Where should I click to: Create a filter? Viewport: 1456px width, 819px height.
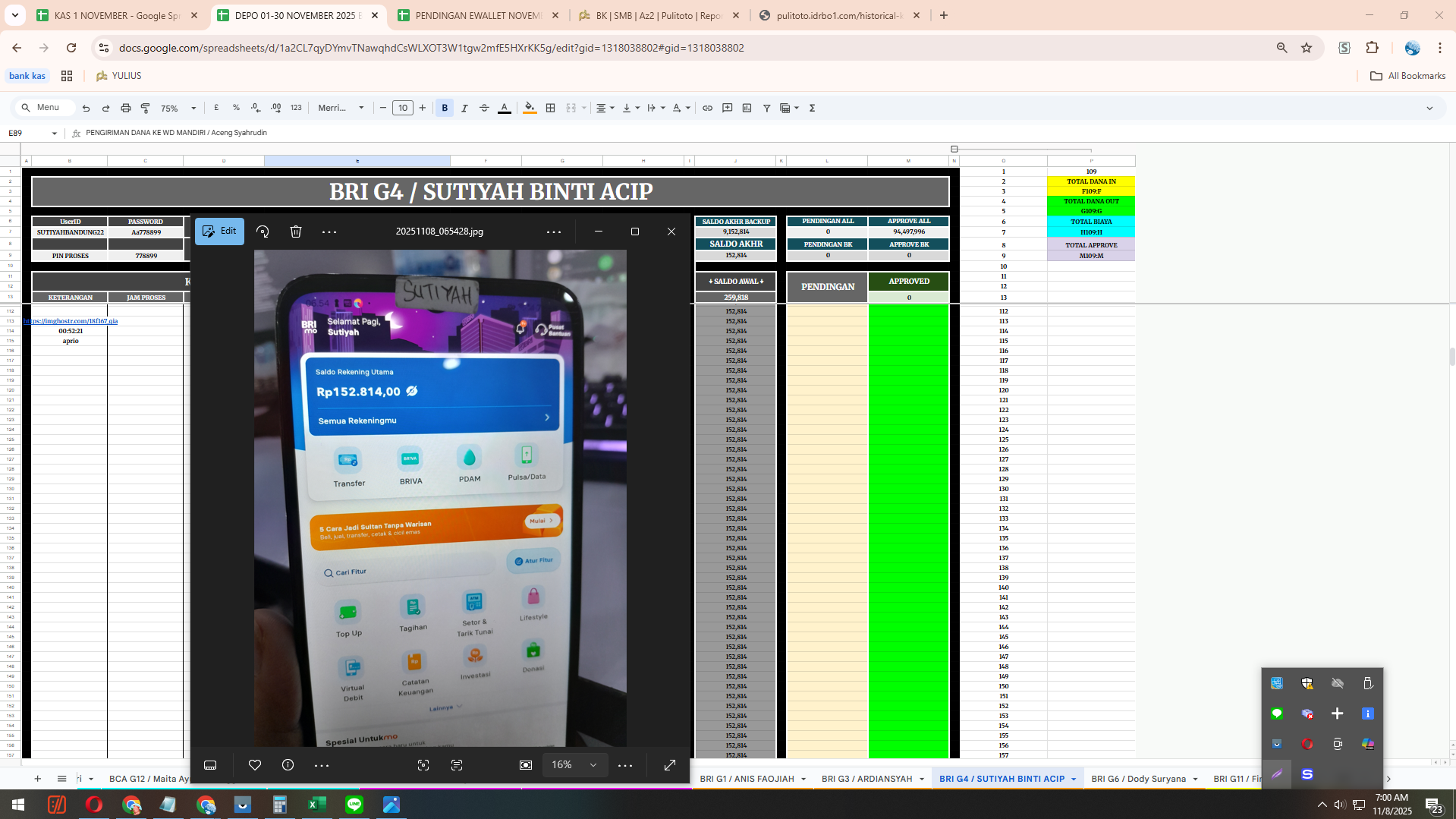click(x=766, y=108)
